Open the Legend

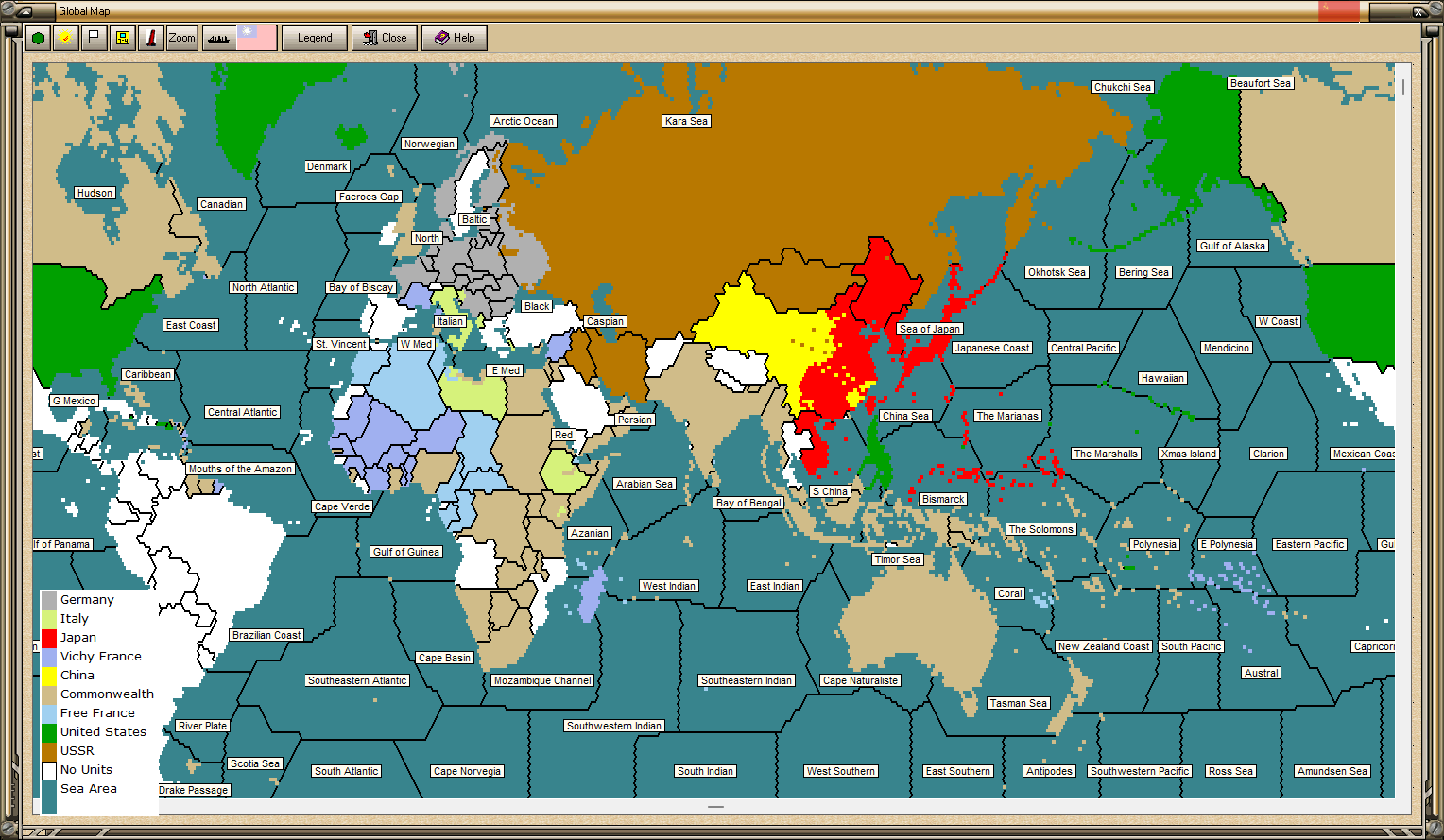click(315, 38)
